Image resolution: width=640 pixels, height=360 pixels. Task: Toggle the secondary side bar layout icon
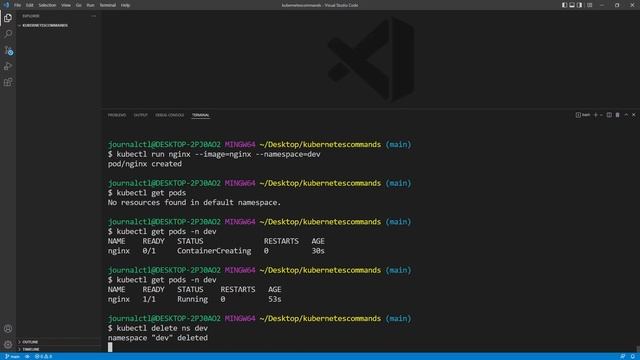(x=579, y=5)
